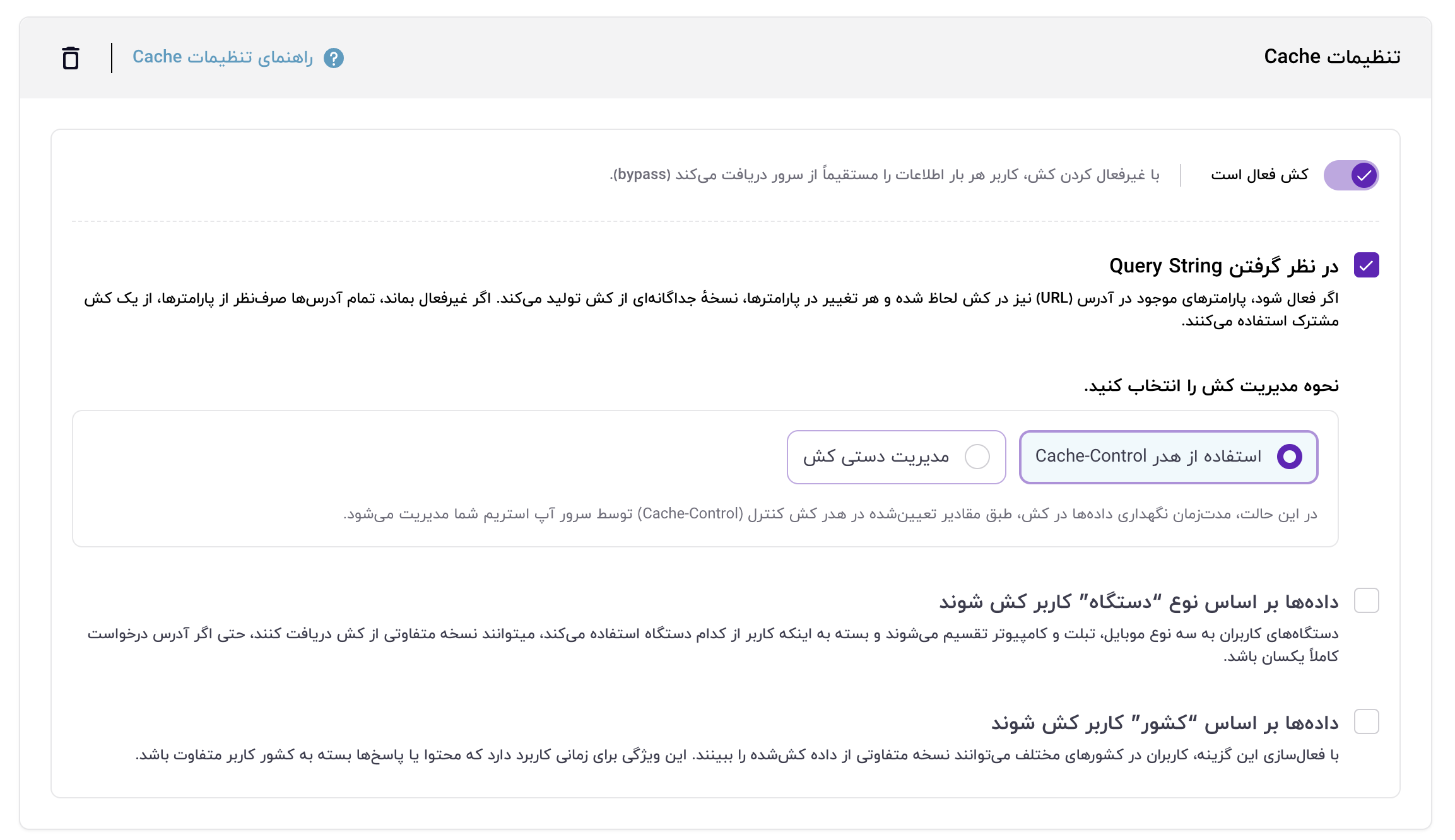Viewport: 1455px width, 840px height.
Task: Open the راهنمای تنظیمات Cache guide link
Action: point(222,57)
